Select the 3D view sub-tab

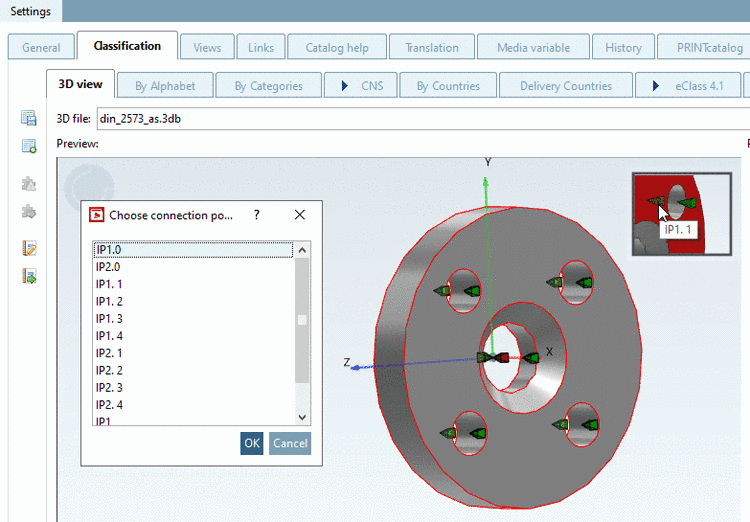(80, 84)
